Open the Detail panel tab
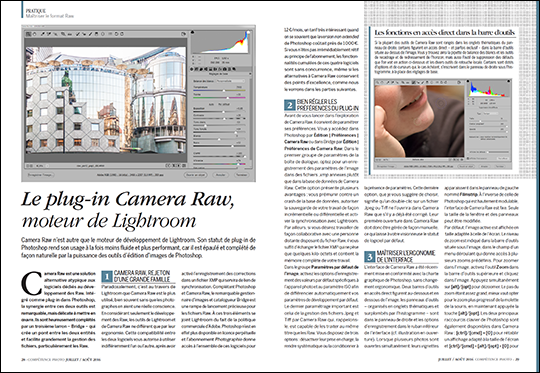 (x=201, y=69)
